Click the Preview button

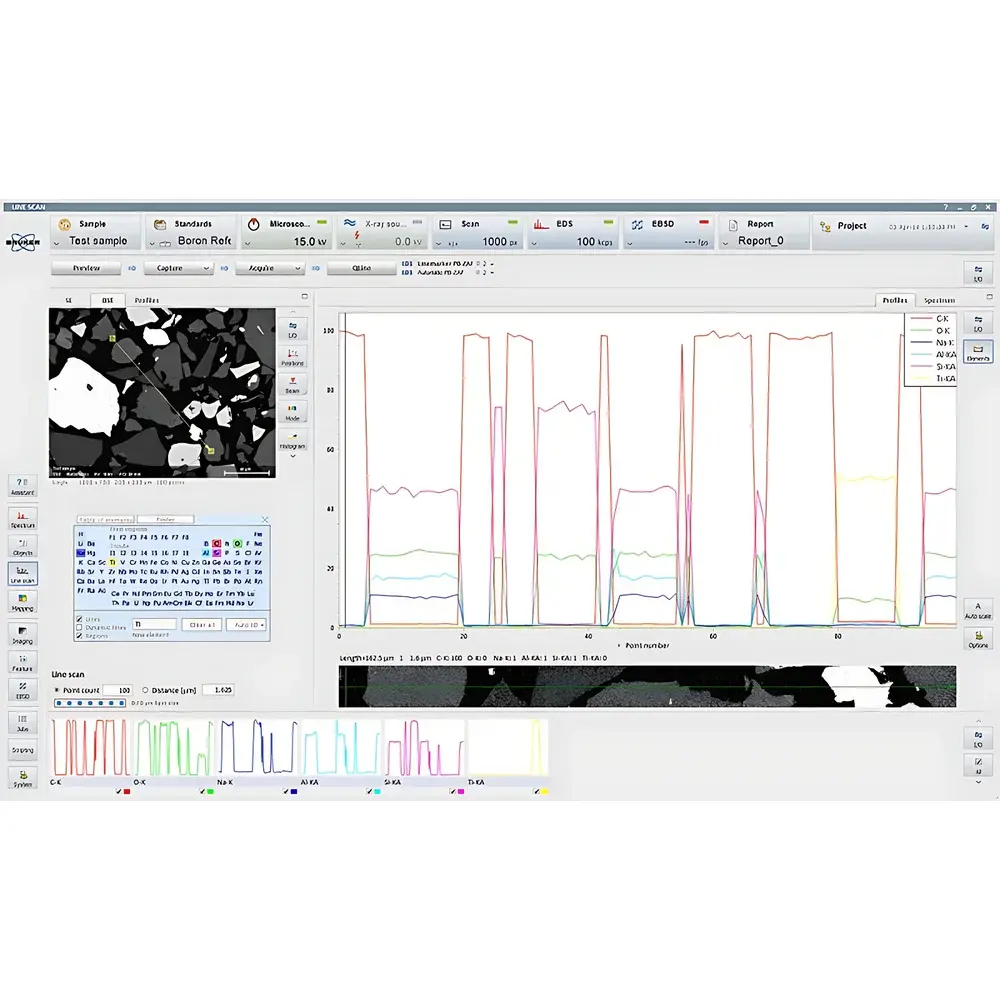point(88,268)
